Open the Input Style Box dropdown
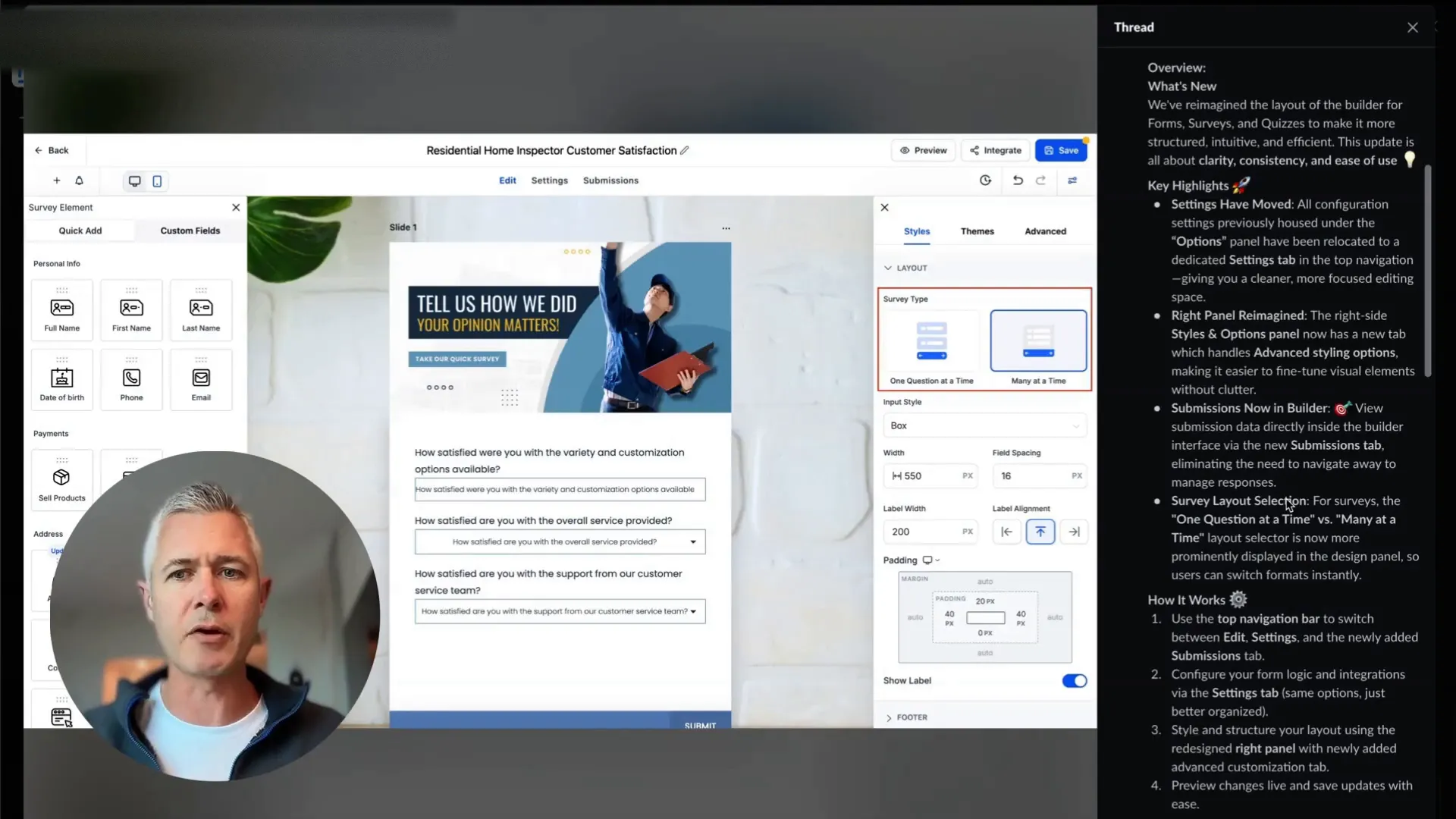This screenshot has height=819, width=1456. [984, 425]
